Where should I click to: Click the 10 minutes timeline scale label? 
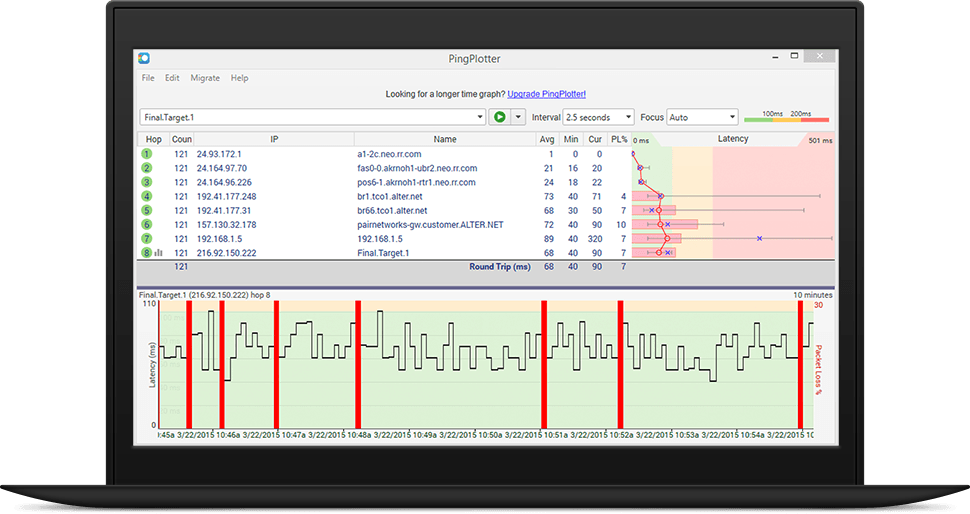coord(812,295)
